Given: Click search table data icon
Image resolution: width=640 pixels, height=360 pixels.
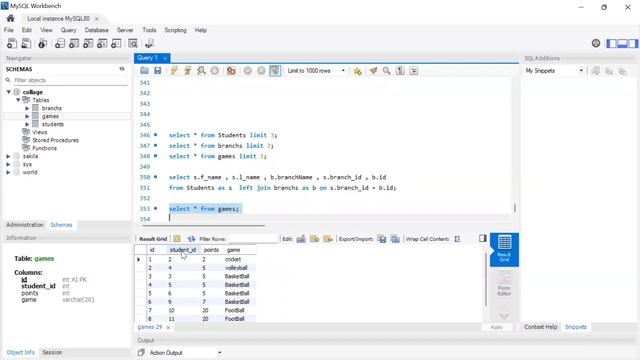Looking at the screenshot, I should click(133, 43).
